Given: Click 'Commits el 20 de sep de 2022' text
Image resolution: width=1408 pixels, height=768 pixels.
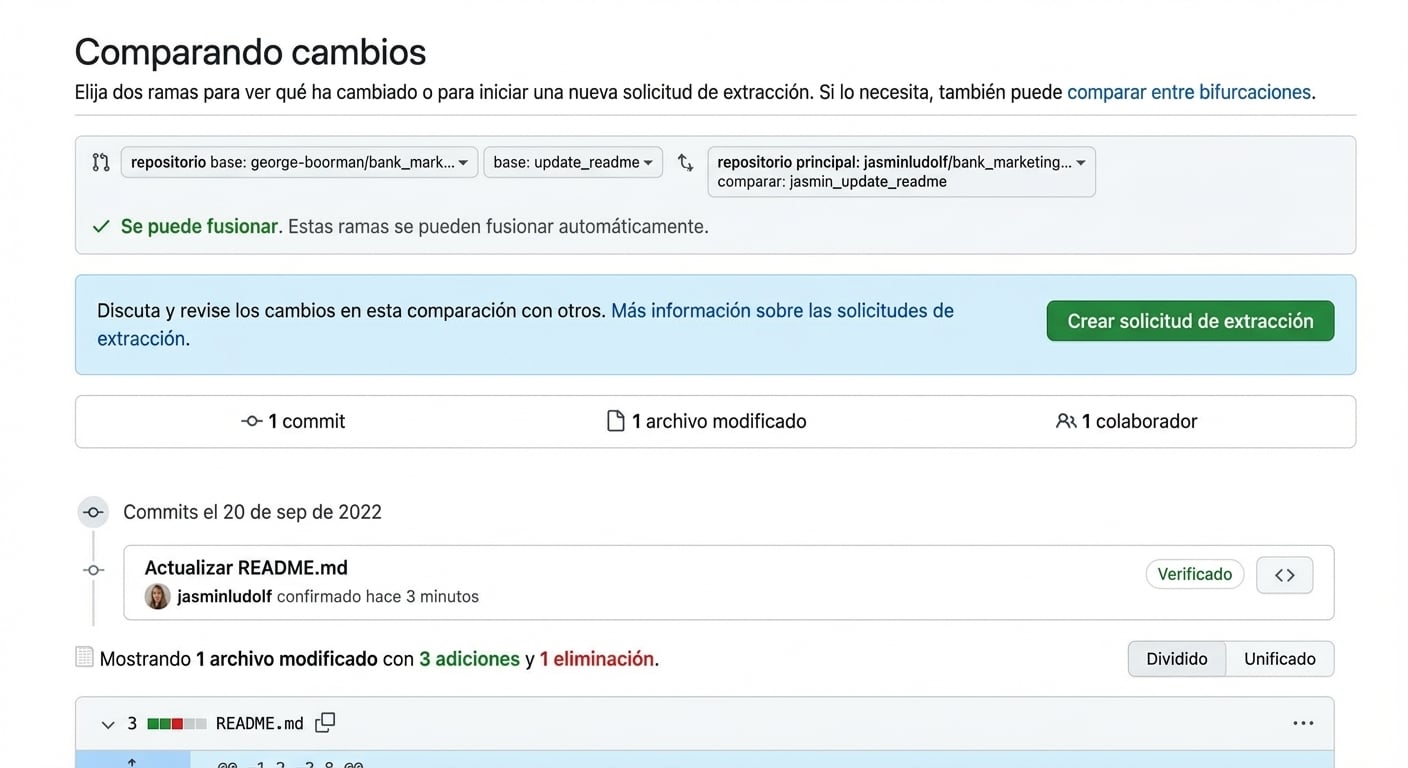Looking at the screenshot, I should click(252, 512).
